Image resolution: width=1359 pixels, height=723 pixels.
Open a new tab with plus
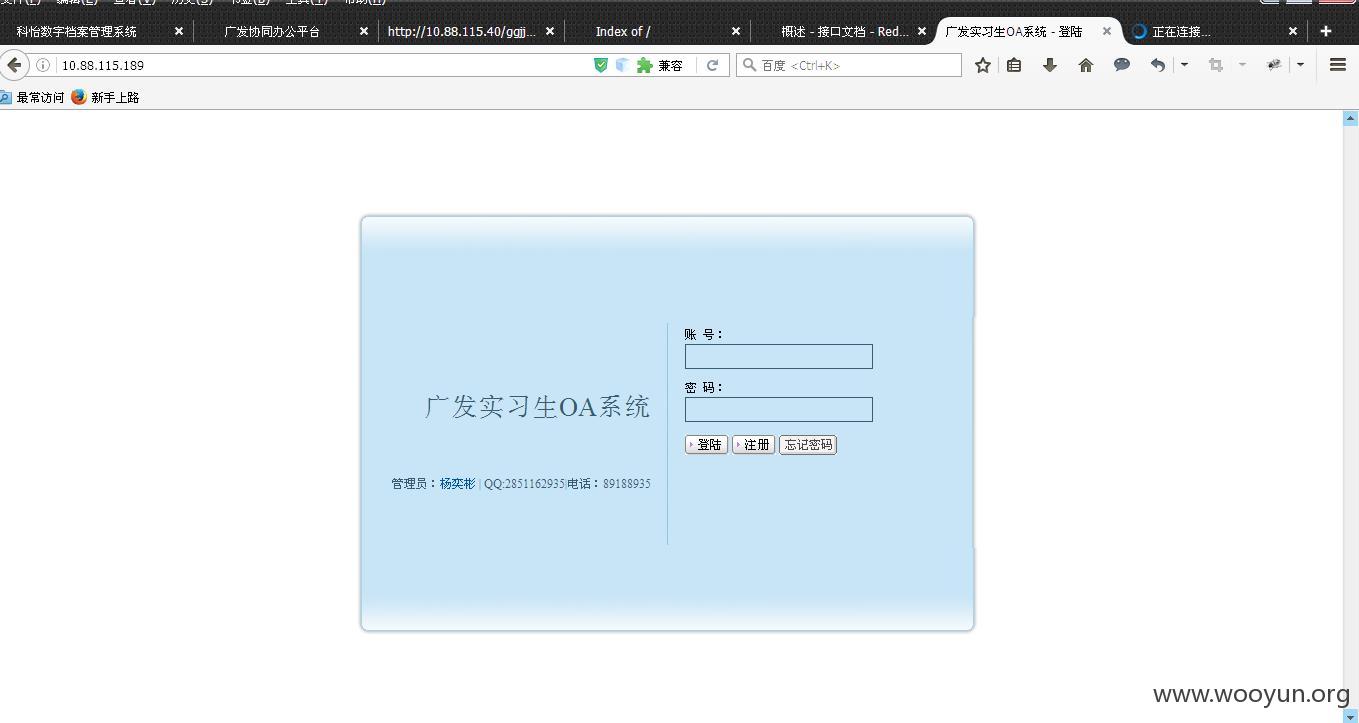point(1326,31)
